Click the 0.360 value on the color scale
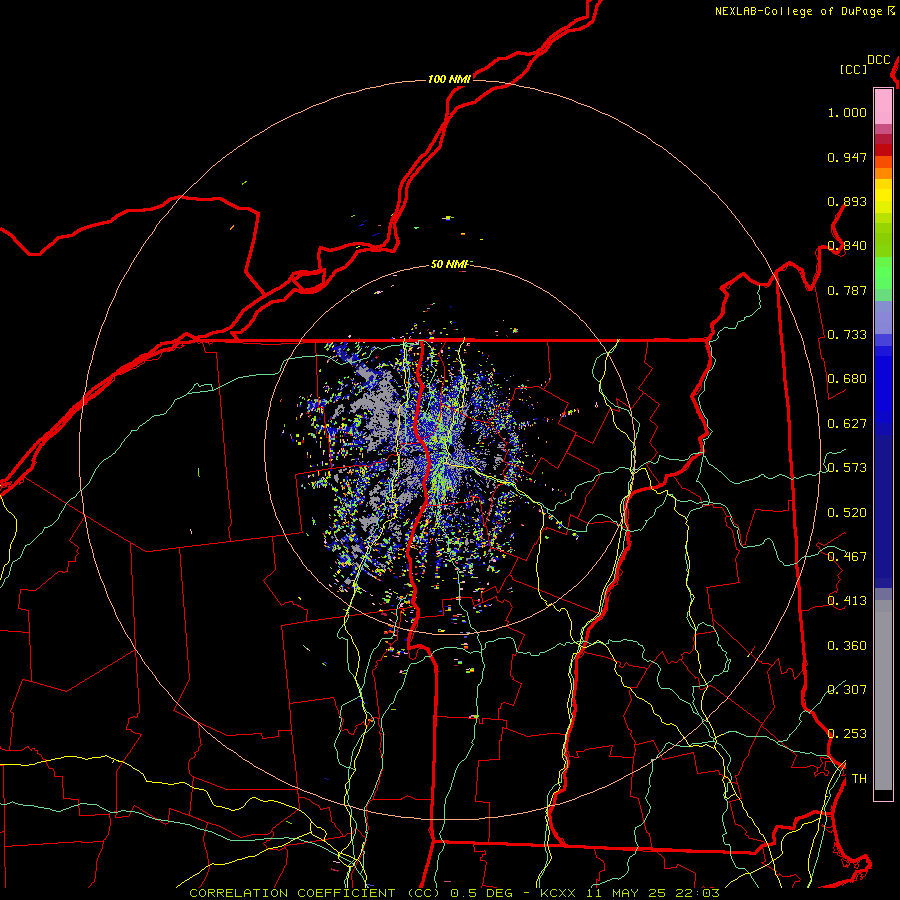This screenshot has width=900, height=900. [847, 646]
